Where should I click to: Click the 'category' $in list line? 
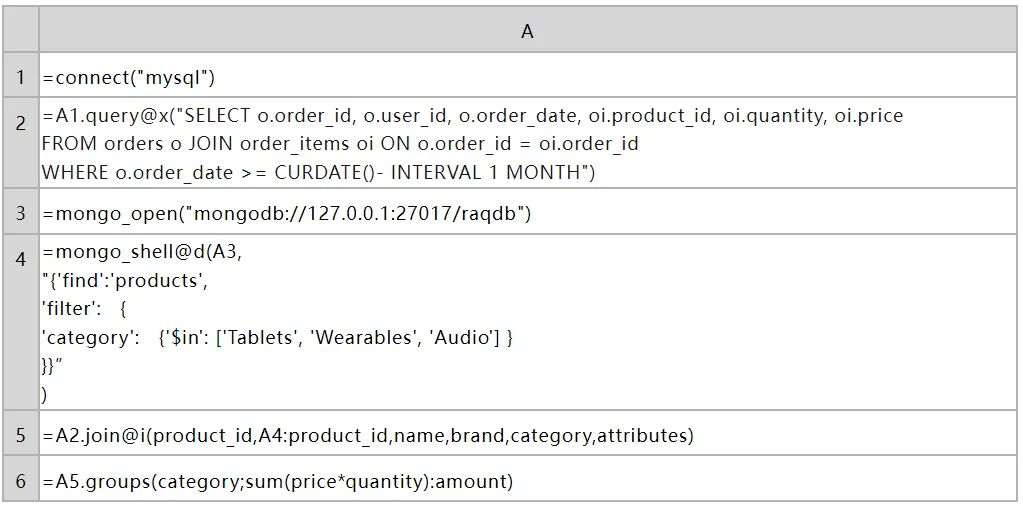277,338
